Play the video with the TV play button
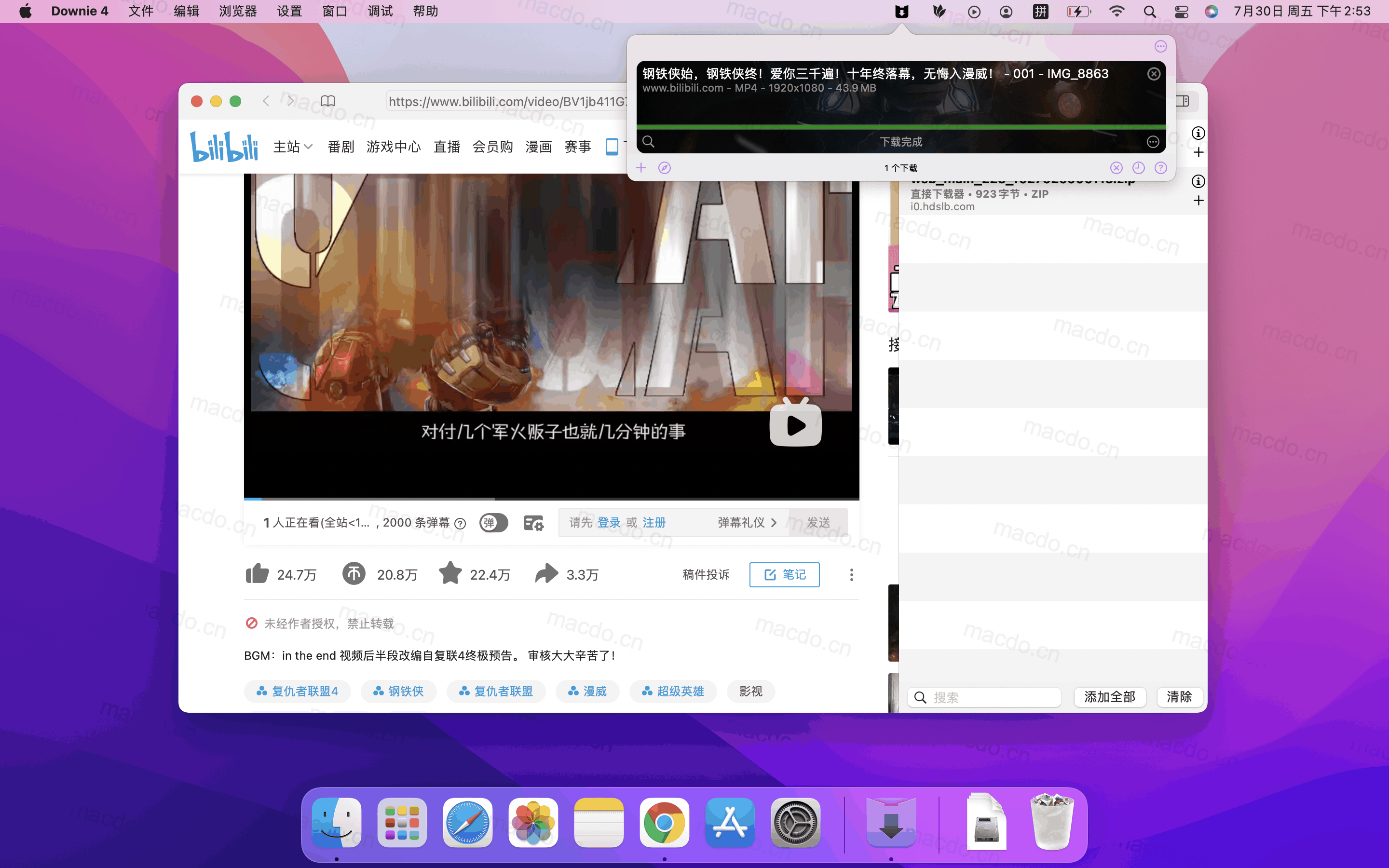Viewport: 1389px width, 868px height. (795, 422)
